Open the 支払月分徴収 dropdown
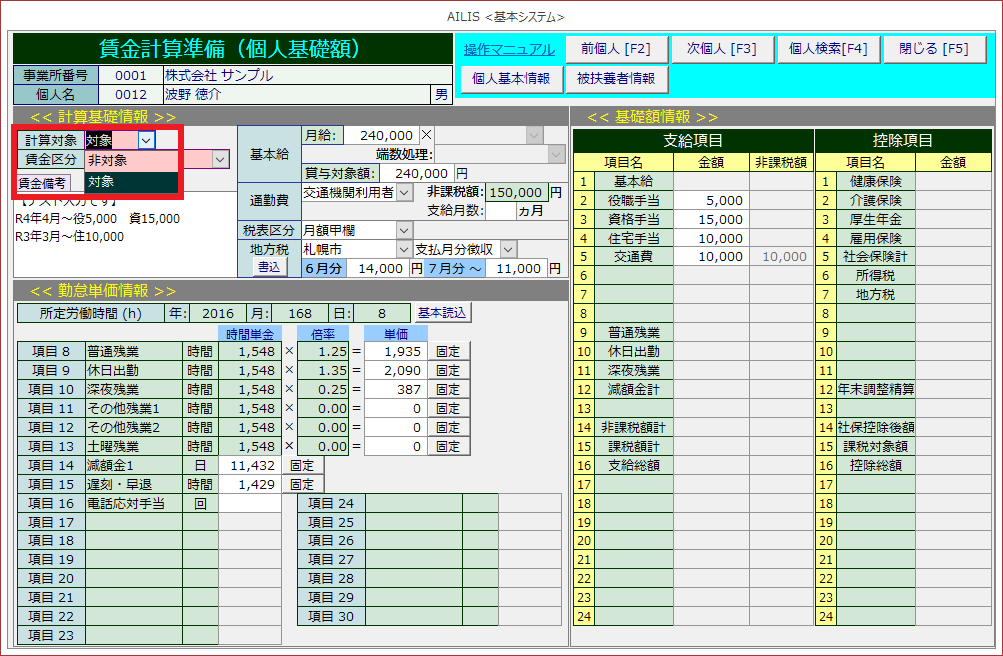Screen dimensions: 1003x656 click(508, 249)
